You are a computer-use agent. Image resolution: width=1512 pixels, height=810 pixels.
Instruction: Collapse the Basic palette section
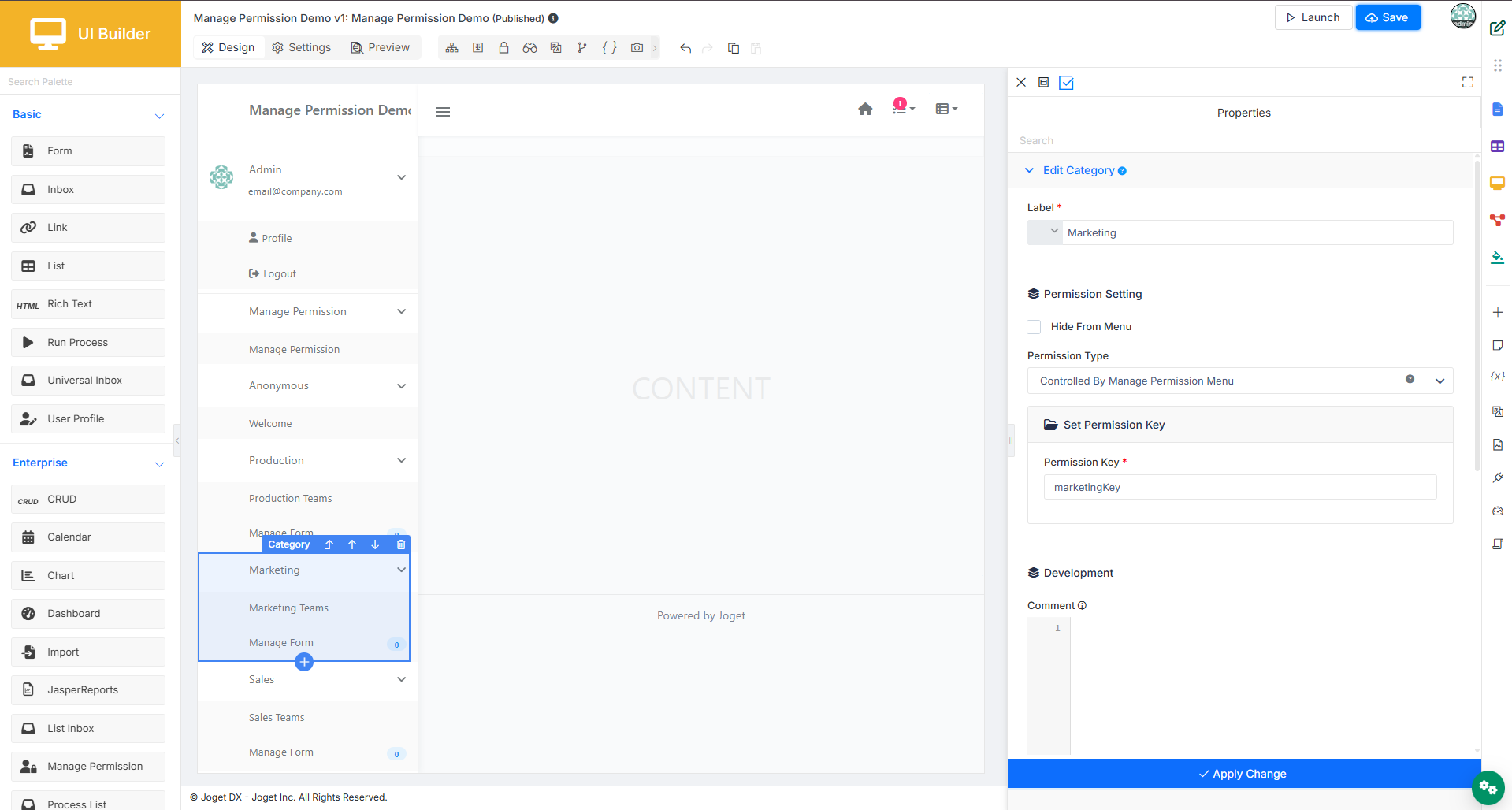159,116
